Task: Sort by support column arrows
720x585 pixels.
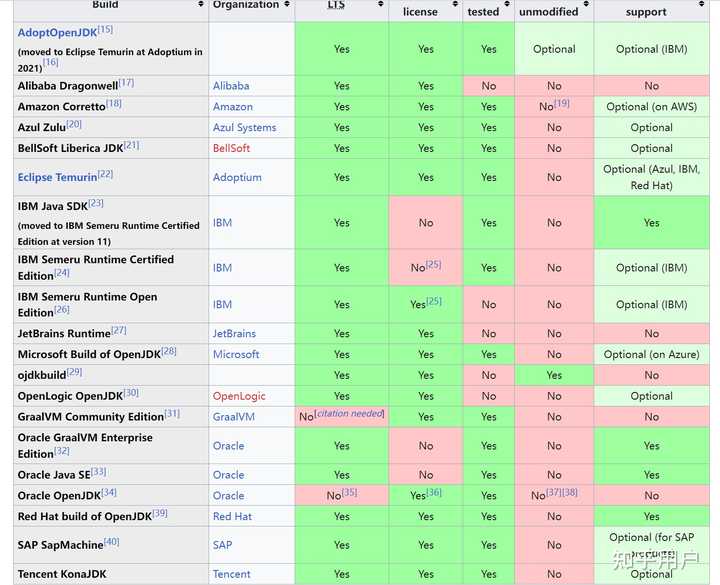Action: tap(702, 4)
